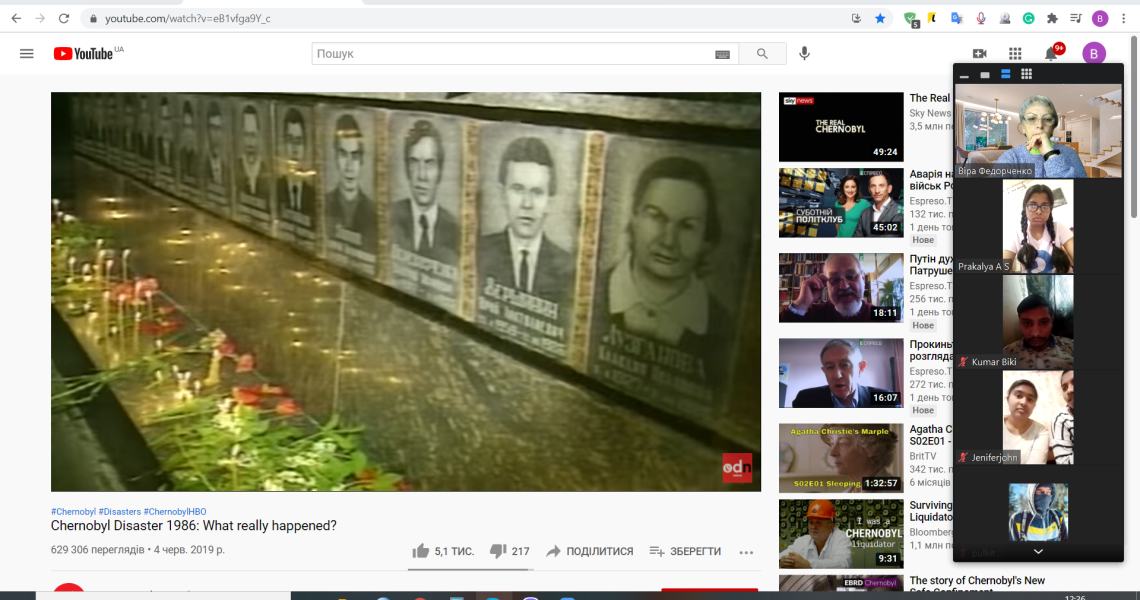Click the magnifier search button
This screenshot has height=600, width=1140.
[x=762, y=54]
